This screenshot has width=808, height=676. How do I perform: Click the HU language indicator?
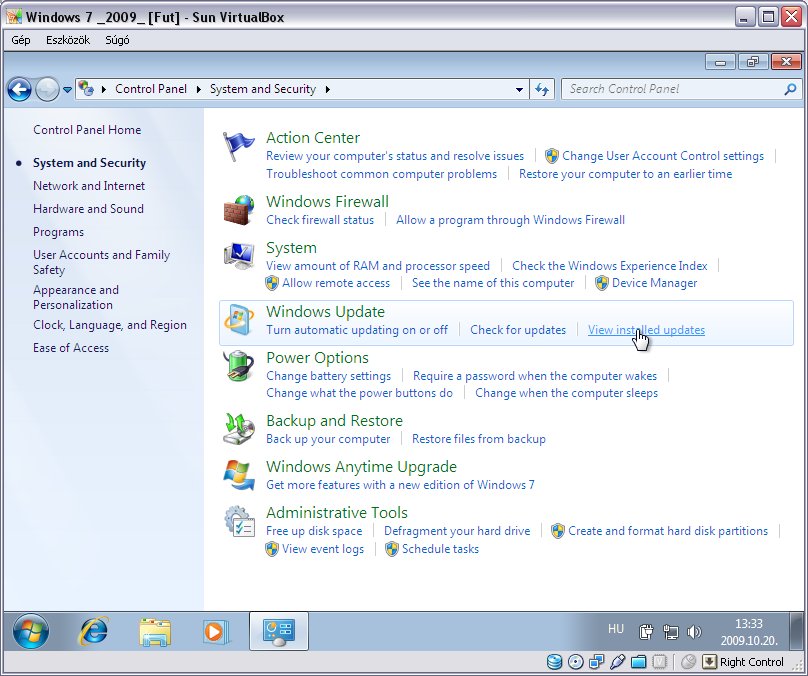(616, 629)
